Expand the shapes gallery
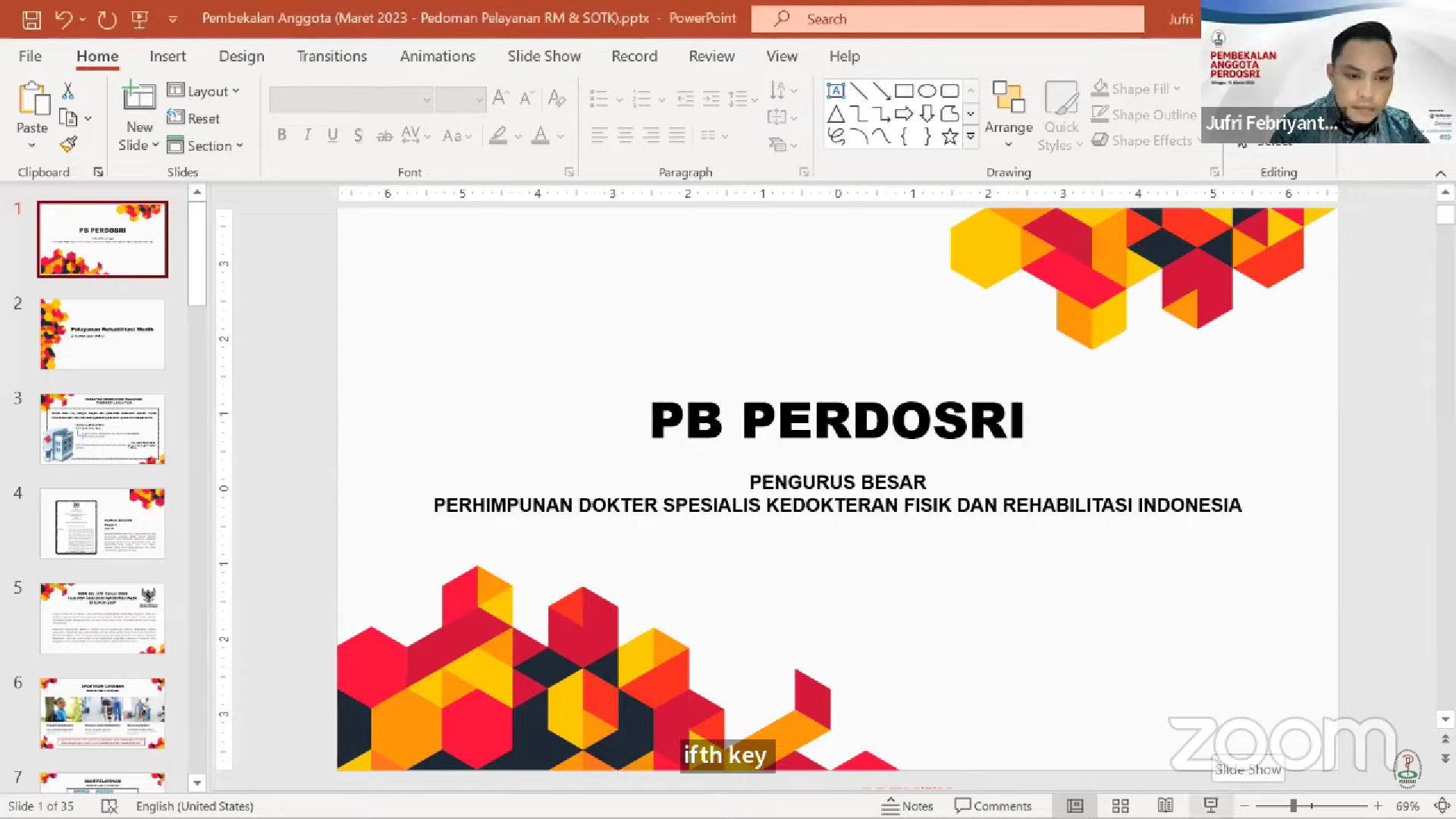The height and width of the screenshot is (819, 1456). click(x=971, y=136)
